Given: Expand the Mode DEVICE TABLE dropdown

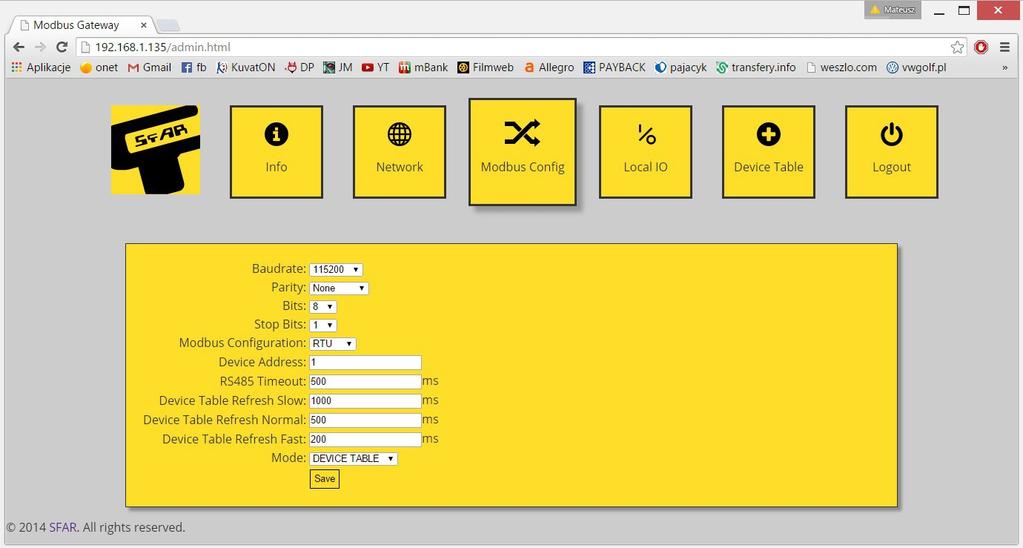Looking at the screenshot, I should (353, 459).
